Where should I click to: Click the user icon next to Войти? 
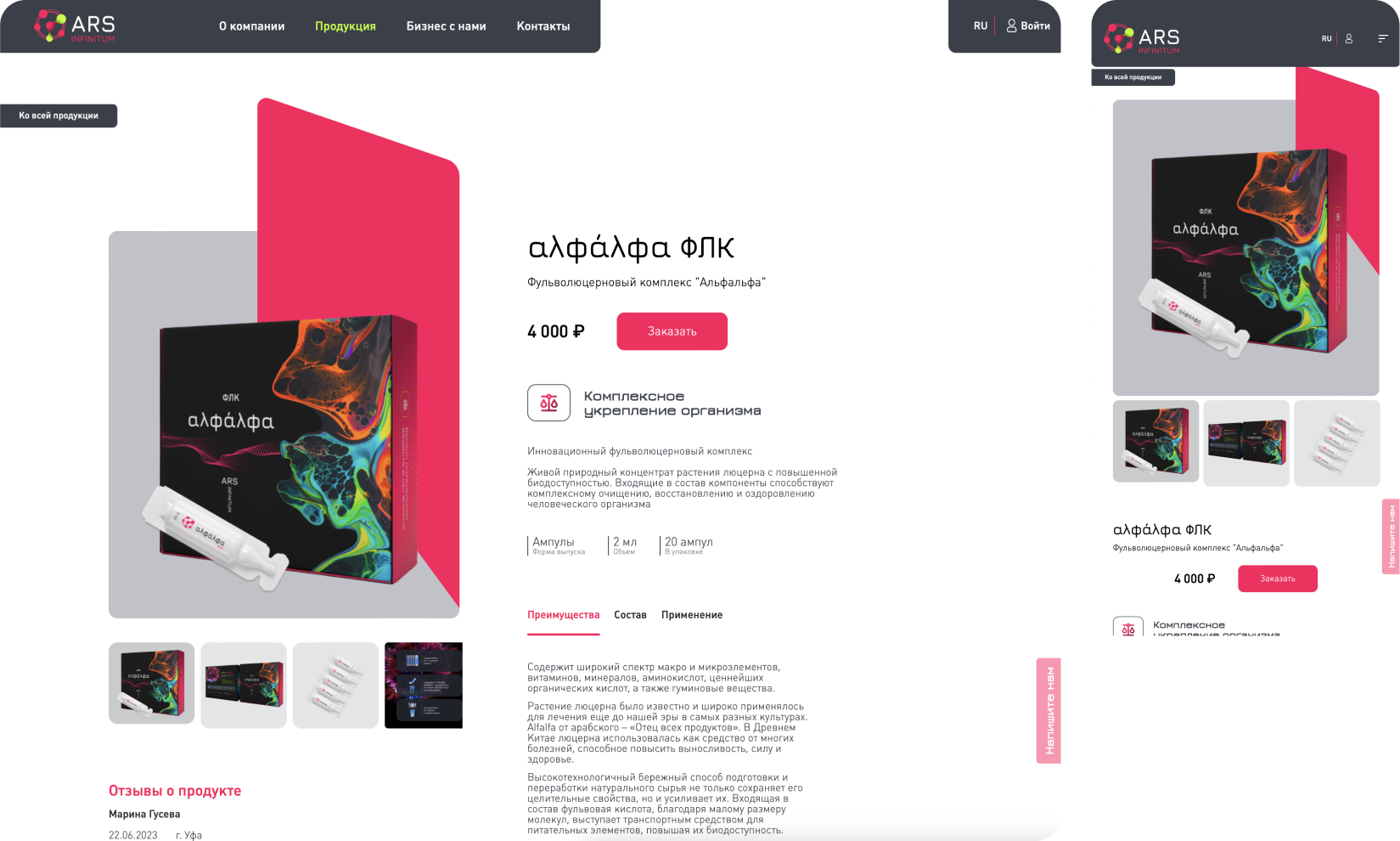click(x=1011, y=26)
